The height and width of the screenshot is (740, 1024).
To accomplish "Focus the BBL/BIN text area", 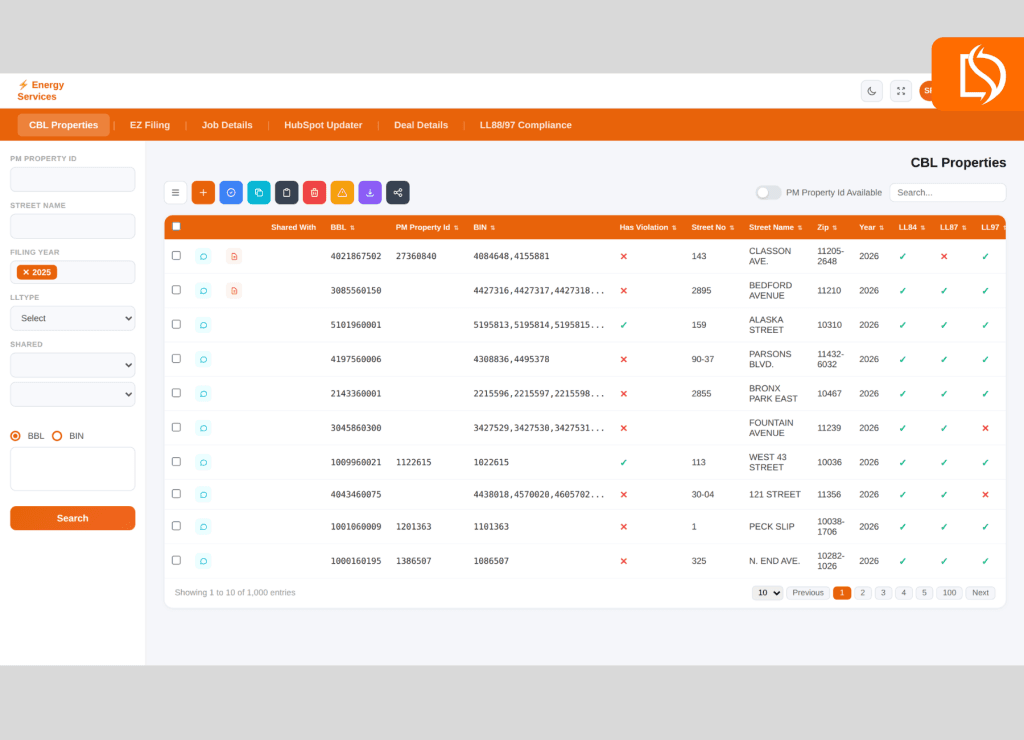I will tap(72, 469).
